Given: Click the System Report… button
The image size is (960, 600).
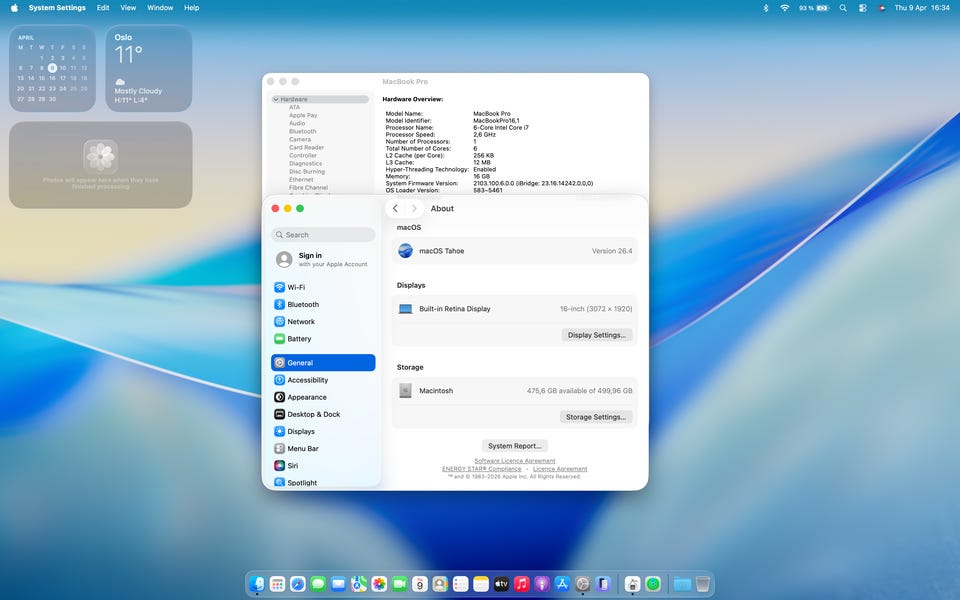Looking at the screenshot, I should (514, 446).
